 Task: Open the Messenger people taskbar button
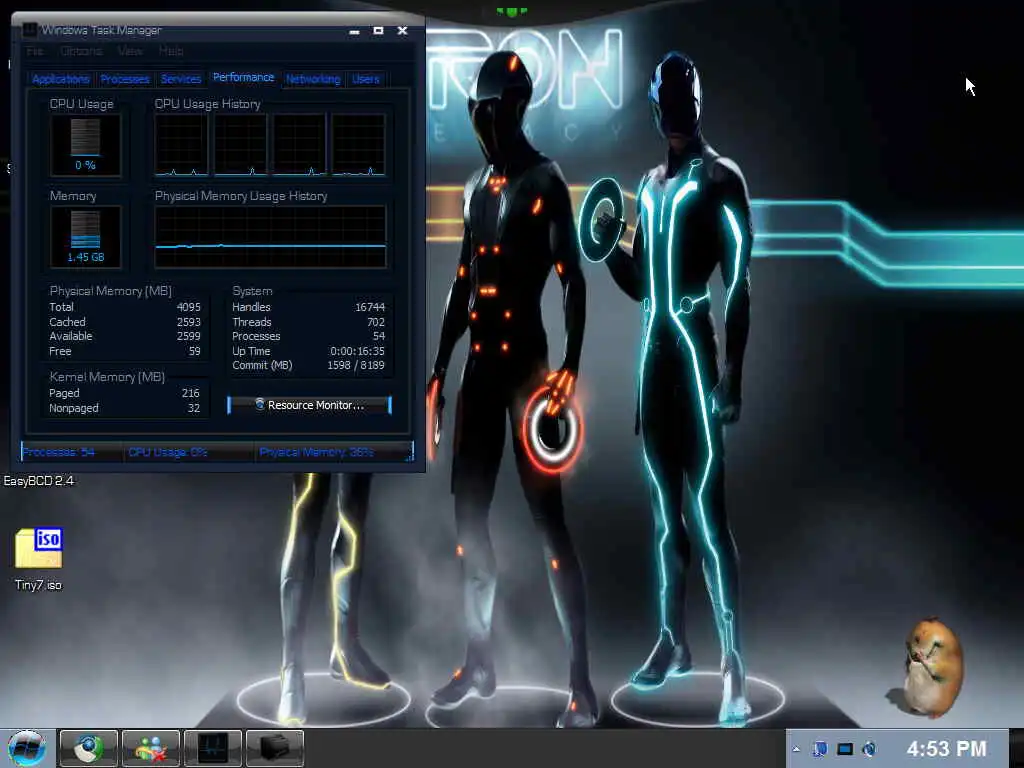(150, 748)
